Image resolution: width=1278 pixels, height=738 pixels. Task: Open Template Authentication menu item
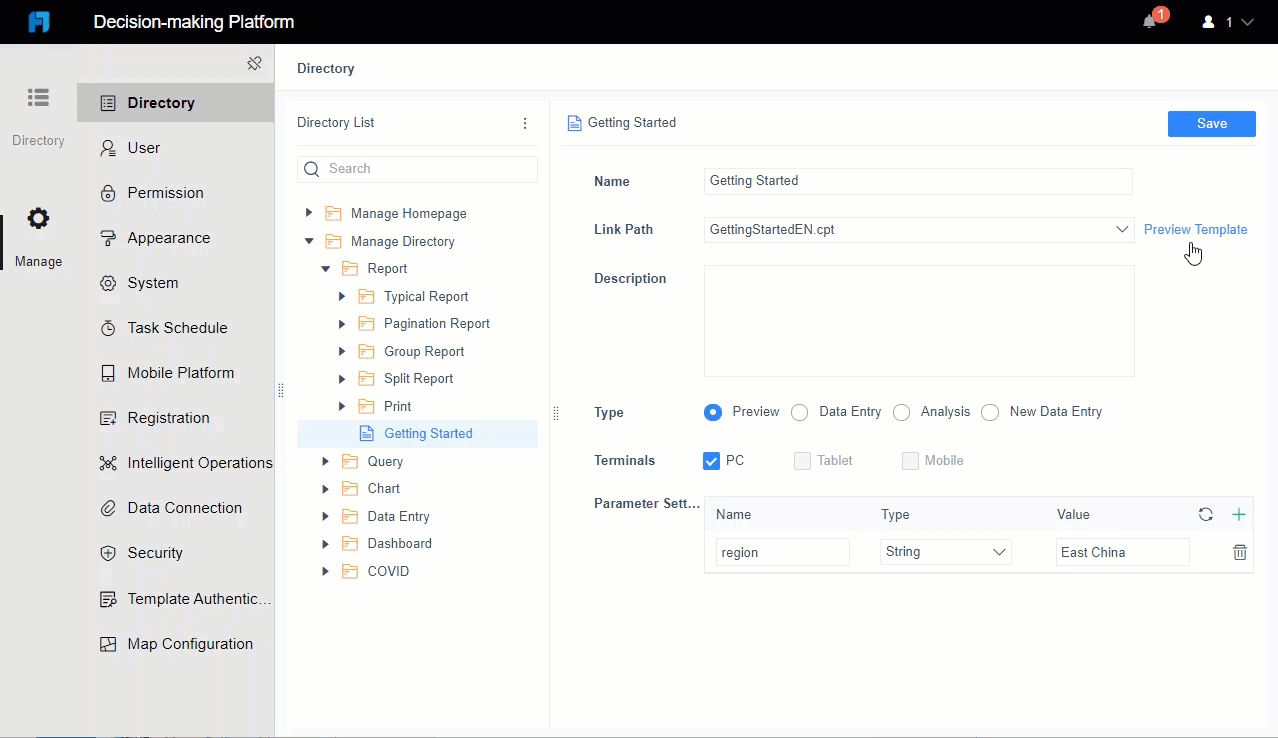pyautogui.click(x=175, y=598)
